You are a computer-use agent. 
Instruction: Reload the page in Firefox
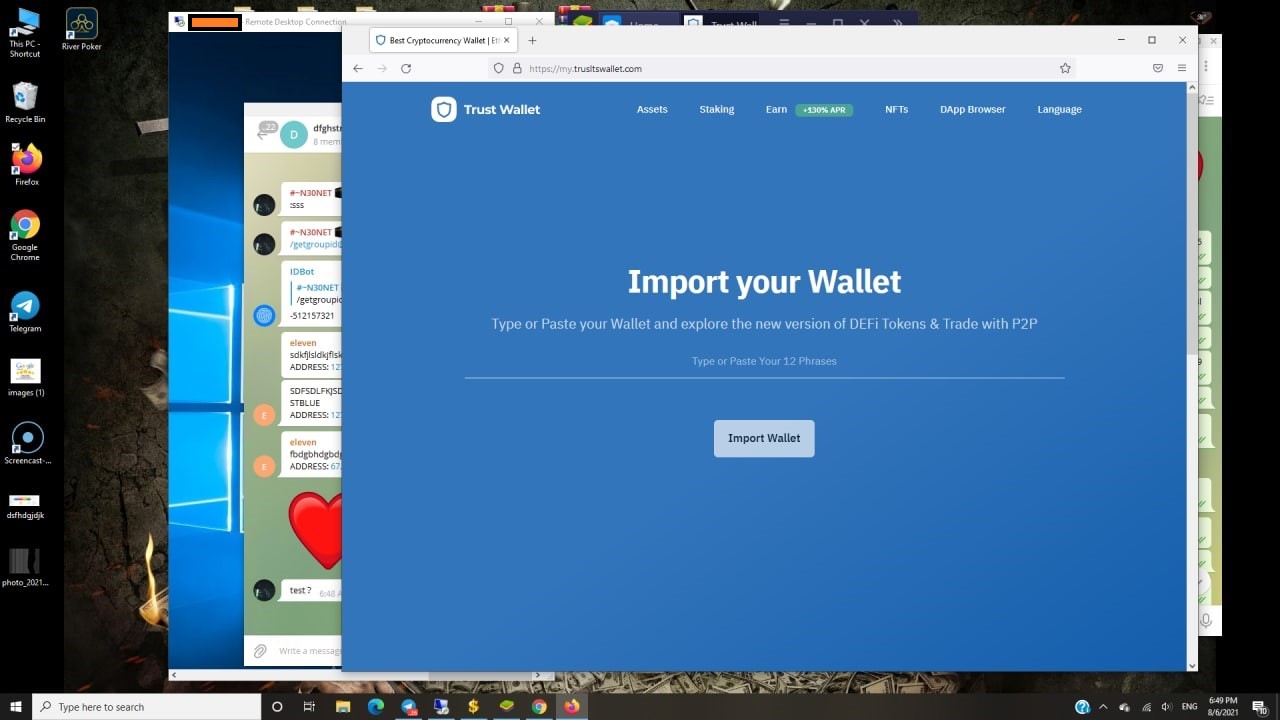(406, 68)
